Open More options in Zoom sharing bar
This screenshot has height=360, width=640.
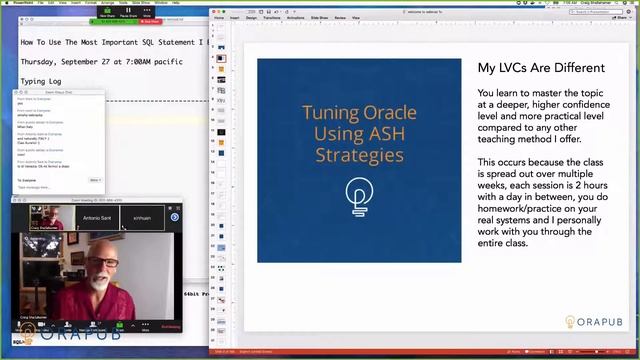click(x=147, y=11)
